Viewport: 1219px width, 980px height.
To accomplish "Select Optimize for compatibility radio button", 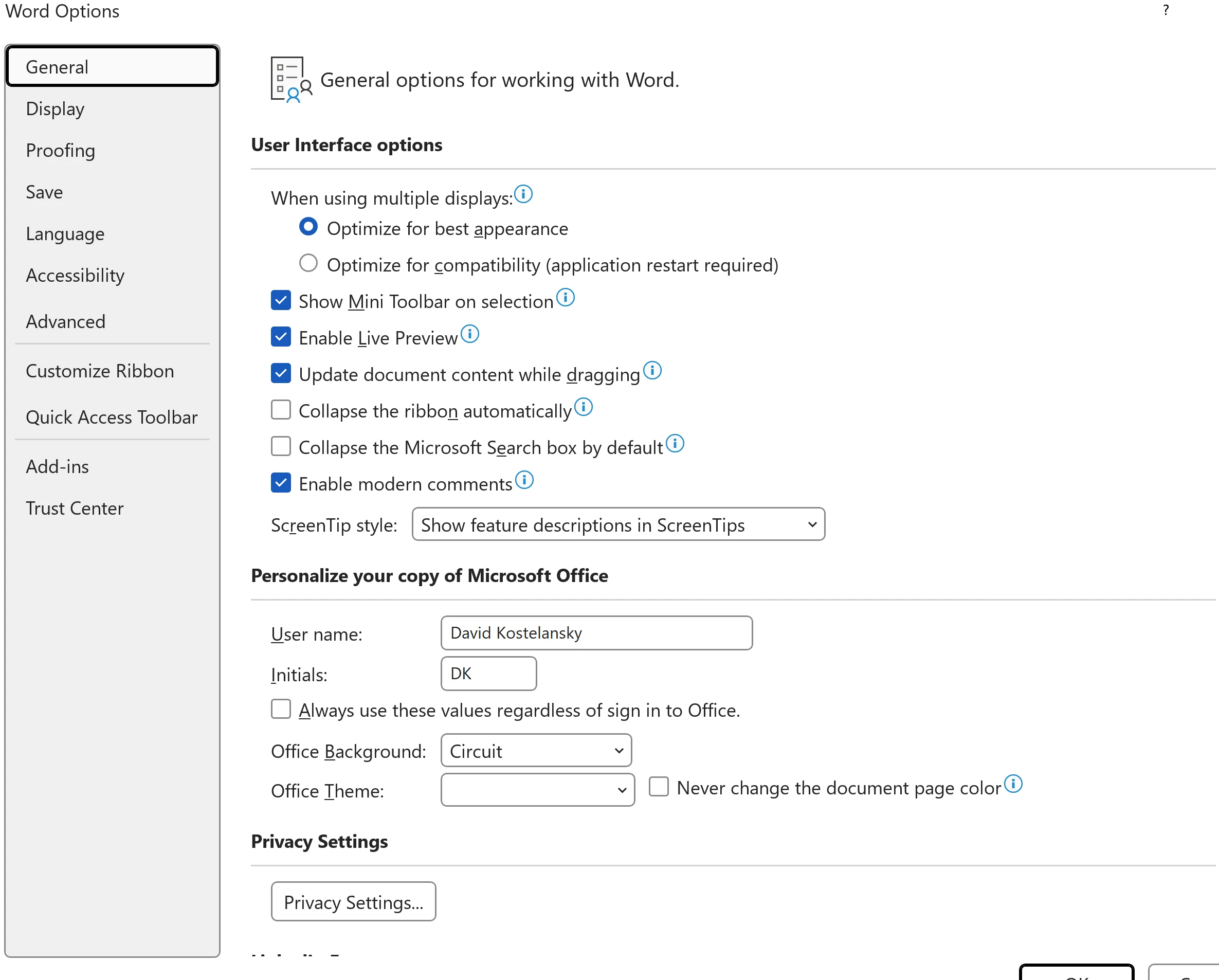I will pos(308,263).
